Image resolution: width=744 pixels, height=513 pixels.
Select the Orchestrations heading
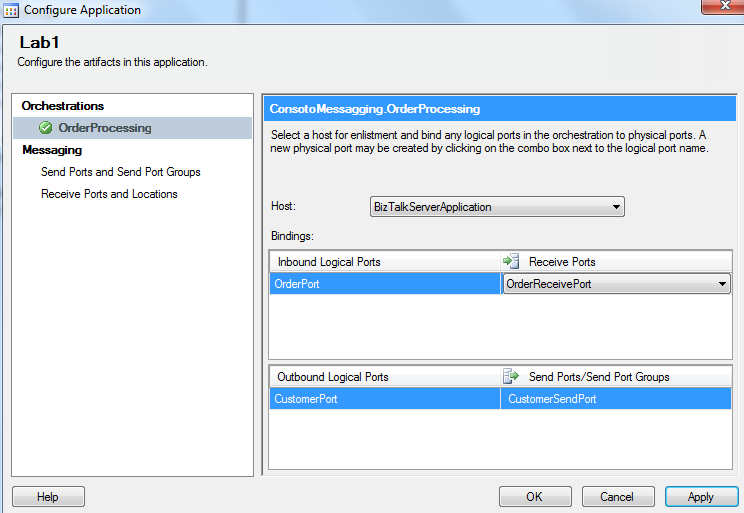point(63,106)
